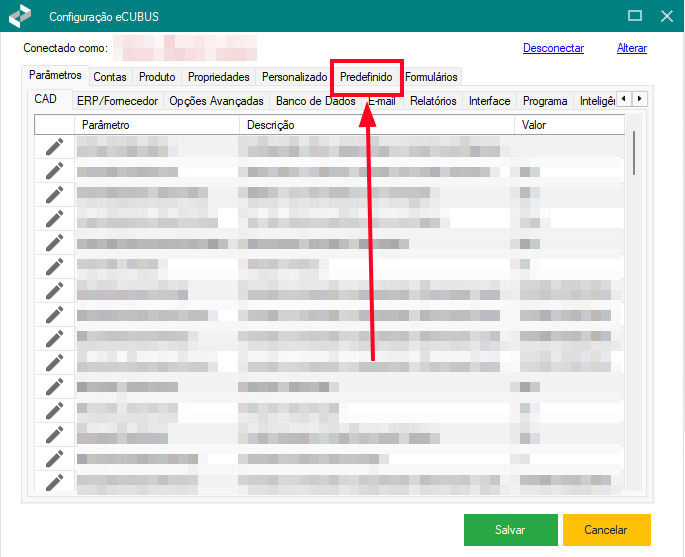The width and height of the screenshot is (685, 557).
Task: Open the Formulários tab
Action: pos(432,77)
